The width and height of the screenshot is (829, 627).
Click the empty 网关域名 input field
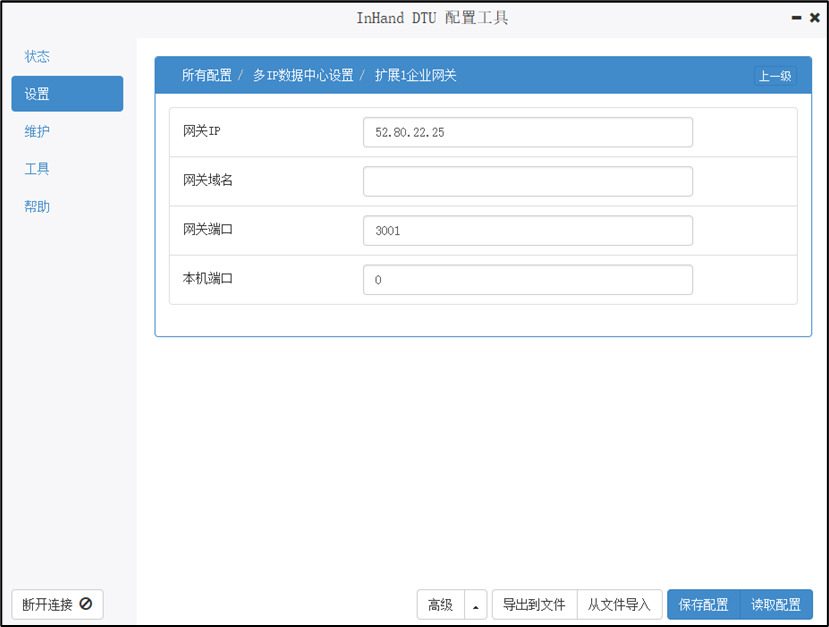click(528, 181)
